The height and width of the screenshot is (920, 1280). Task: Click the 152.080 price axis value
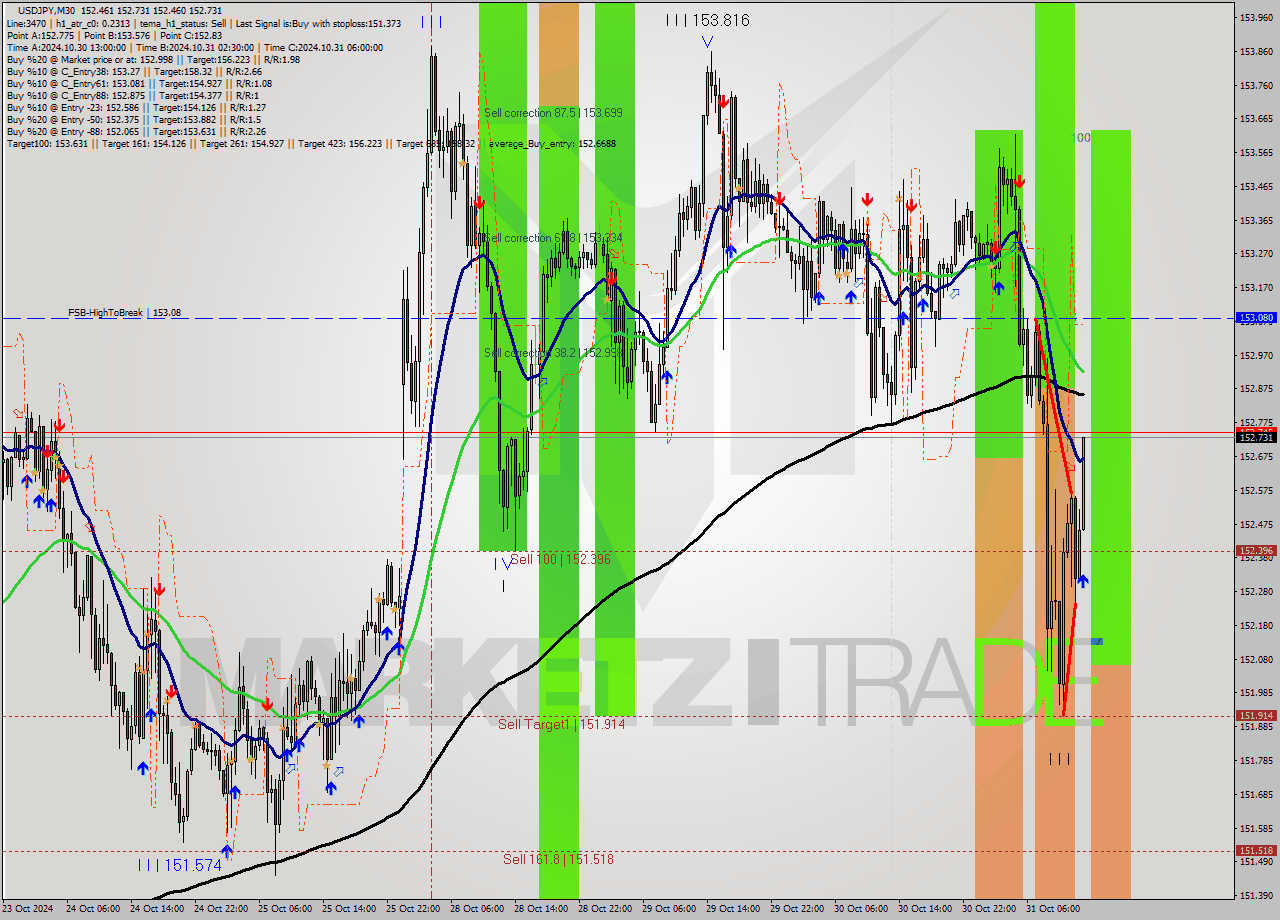(x=1256, y=660)
